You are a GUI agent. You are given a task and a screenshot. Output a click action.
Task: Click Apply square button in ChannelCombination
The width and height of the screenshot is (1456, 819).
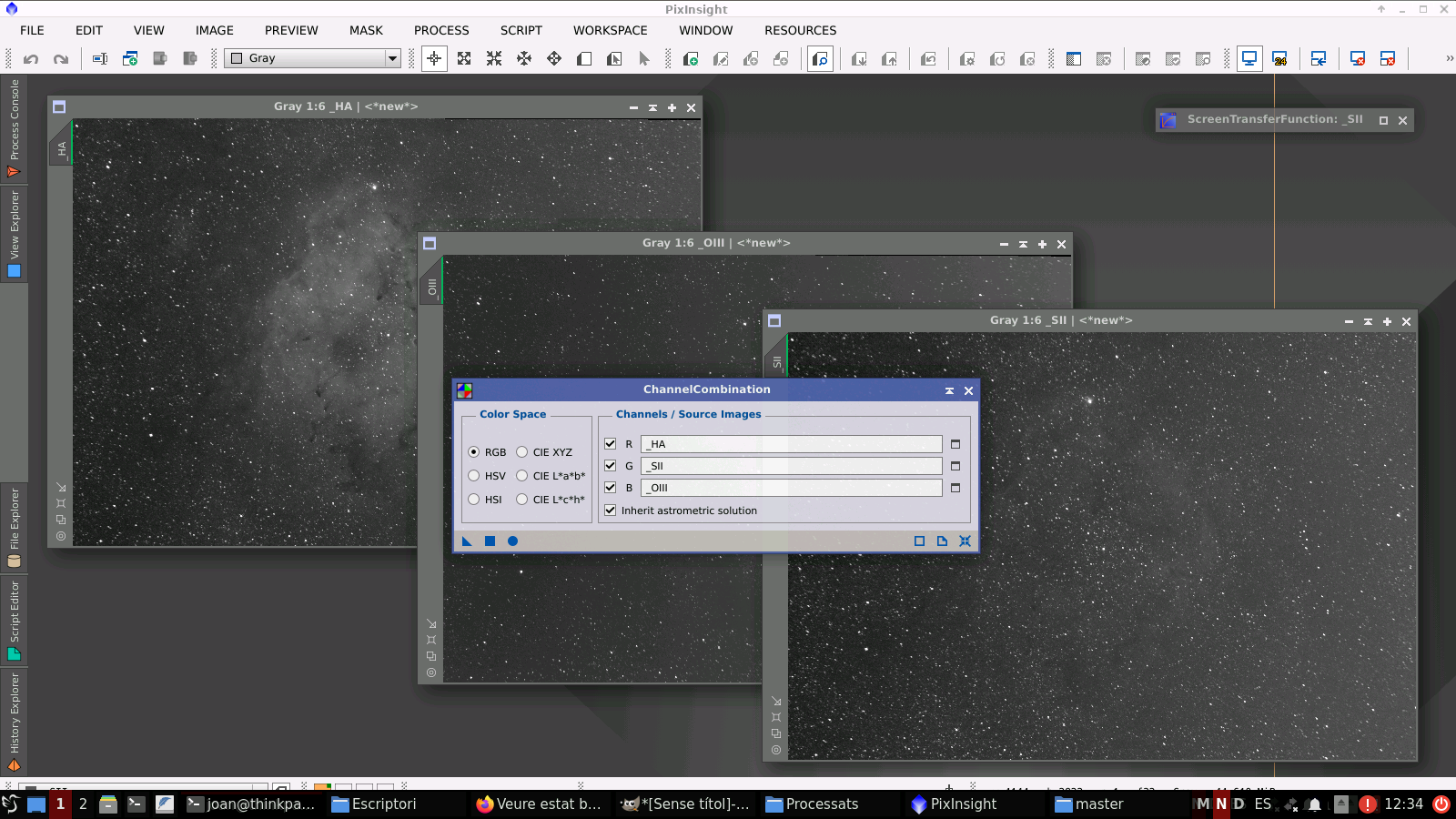coord(490,541)
